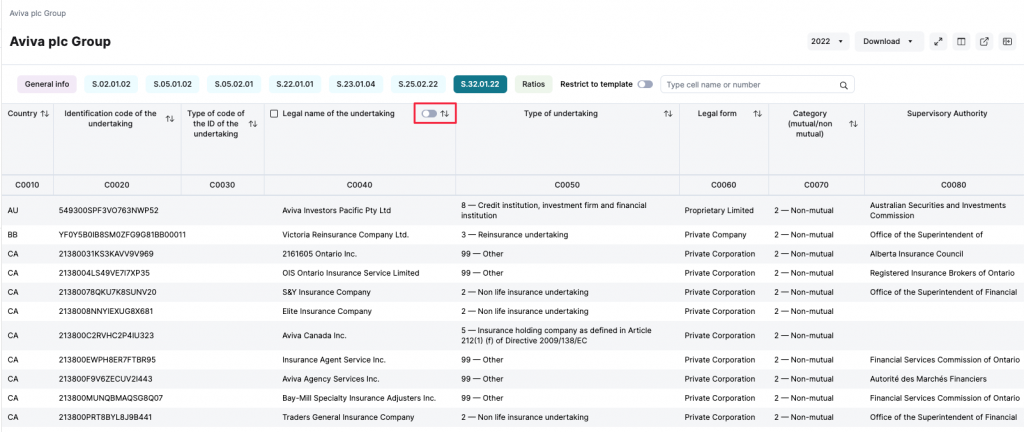Image resolution: width=1024 pixels, height=432 pixels.
Task: Sort by Identification code of the undertaking
Action: click(x=169, y=119)
